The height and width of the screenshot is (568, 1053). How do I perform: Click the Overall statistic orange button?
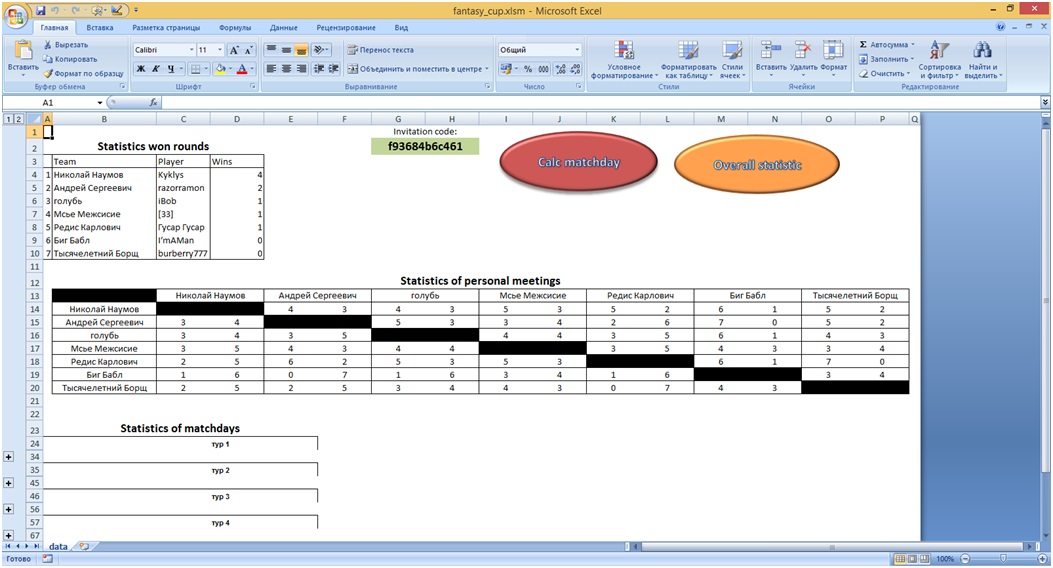757,164
